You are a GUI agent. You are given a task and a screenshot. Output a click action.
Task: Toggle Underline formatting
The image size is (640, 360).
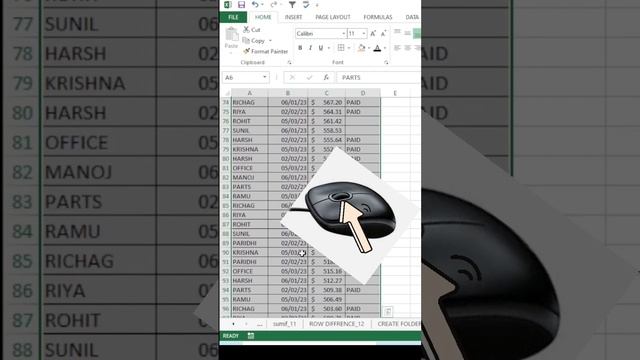tap(321, 48)
